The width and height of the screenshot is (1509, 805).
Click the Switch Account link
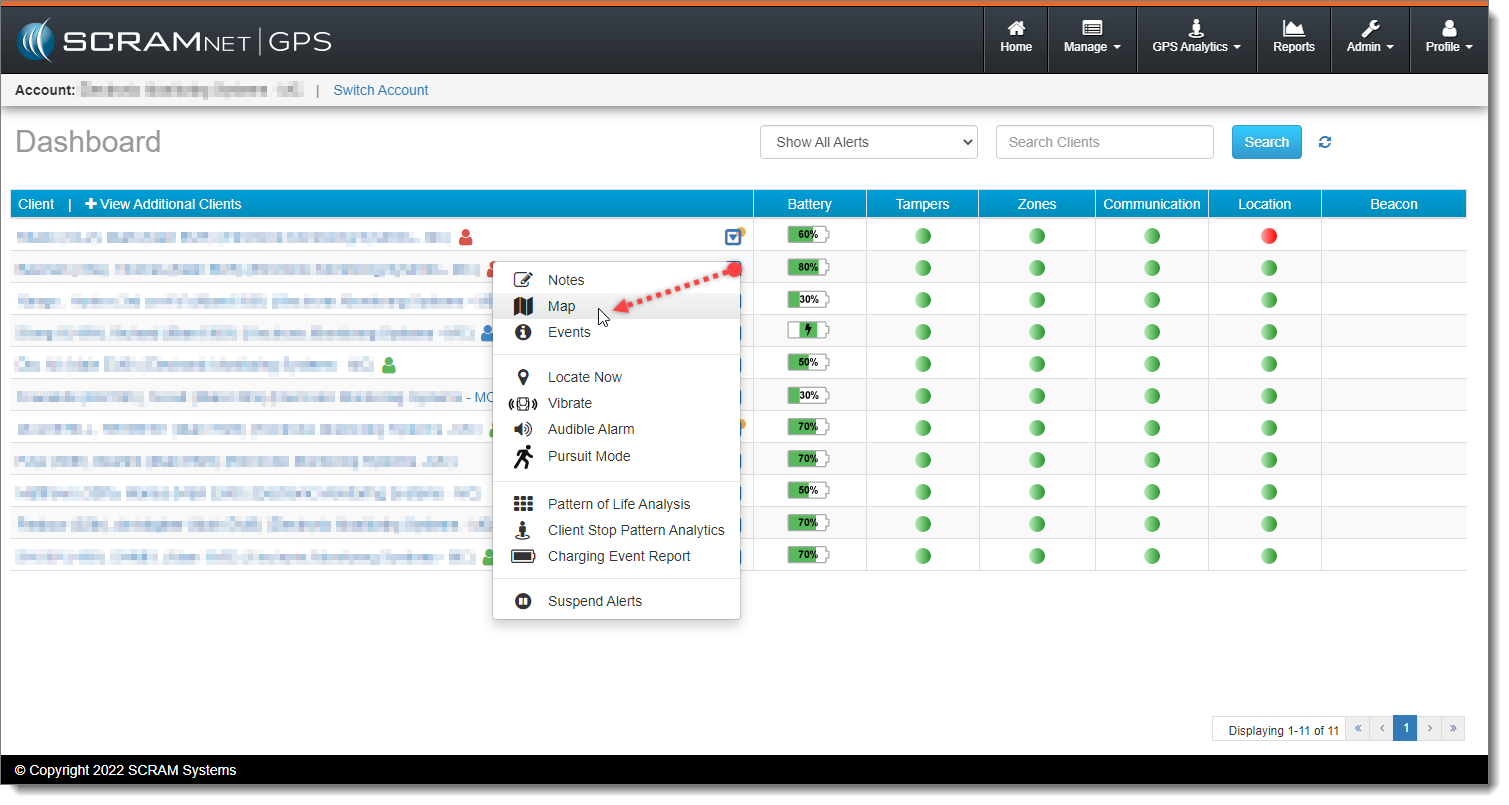point(380,90)
